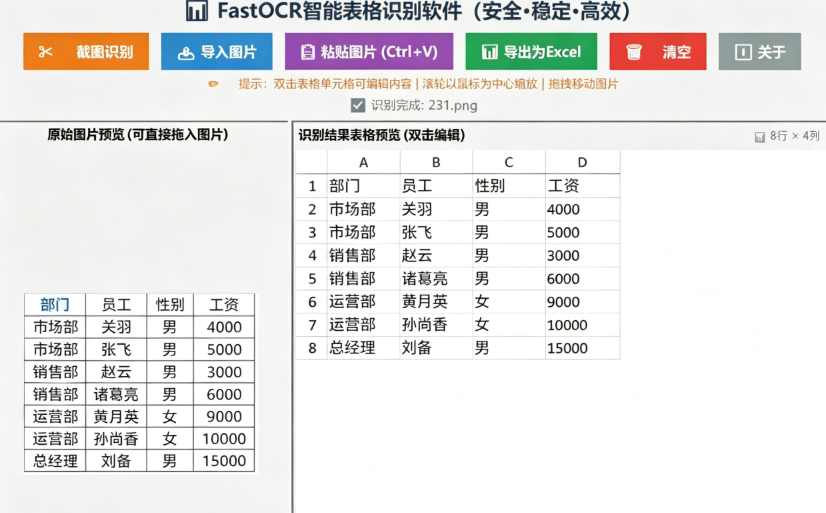Click the 关羽 cell in result table

(x=436, y=209)
